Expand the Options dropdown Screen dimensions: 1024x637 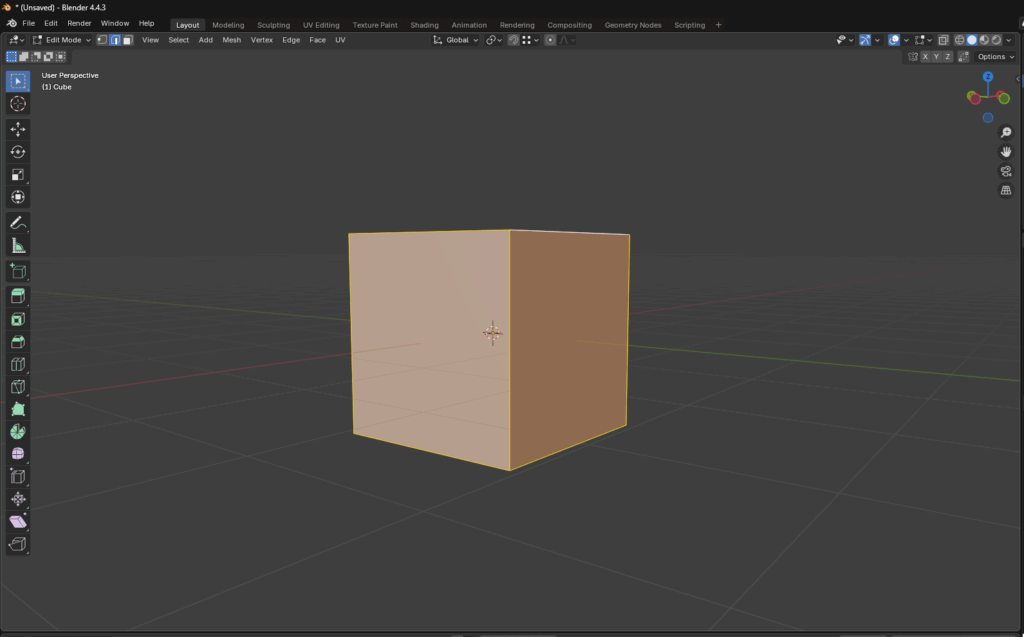pyautogui.click(x=995, y=57)
